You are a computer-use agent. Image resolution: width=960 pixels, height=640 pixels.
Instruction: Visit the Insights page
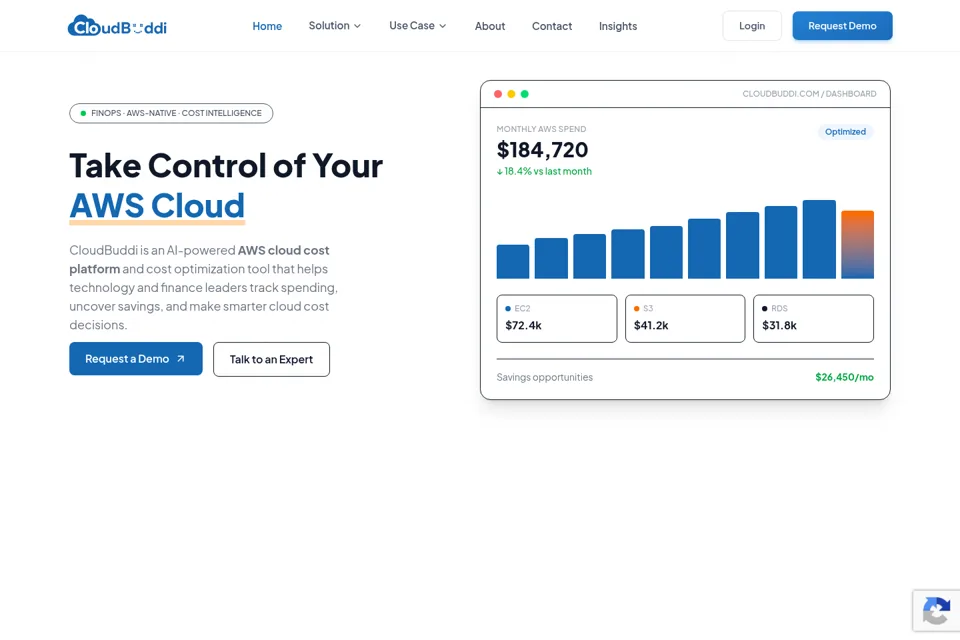coord(618,26)
